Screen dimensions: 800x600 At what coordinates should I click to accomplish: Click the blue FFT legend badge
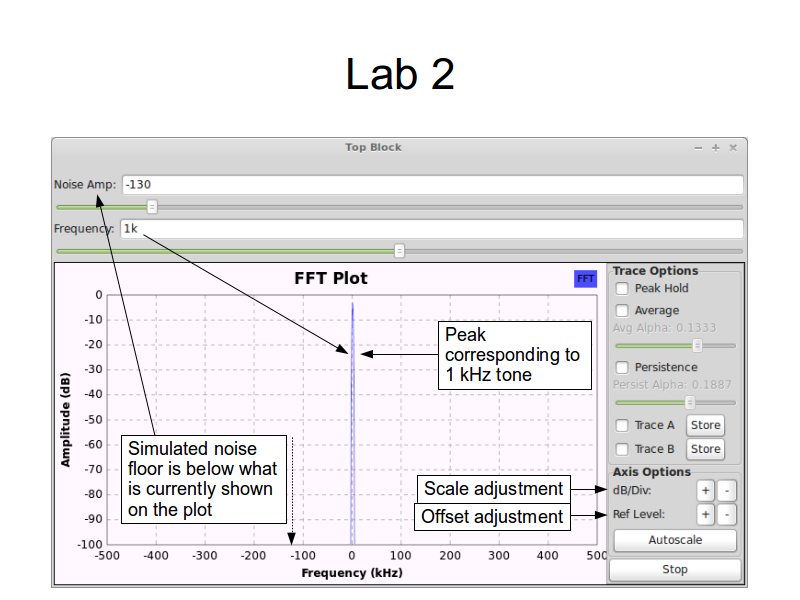point(585,279)
